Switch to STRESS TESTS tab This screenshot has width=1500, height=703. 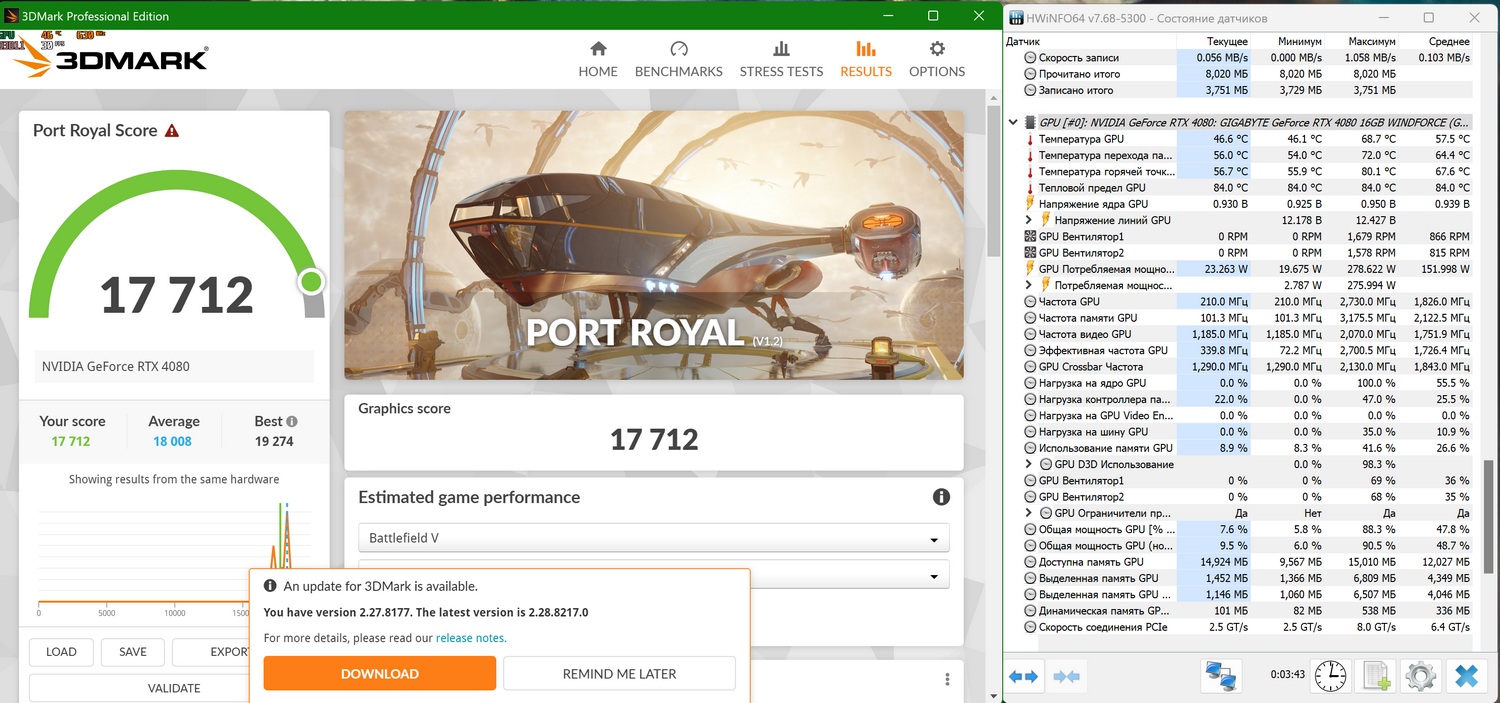coord(781,59)
